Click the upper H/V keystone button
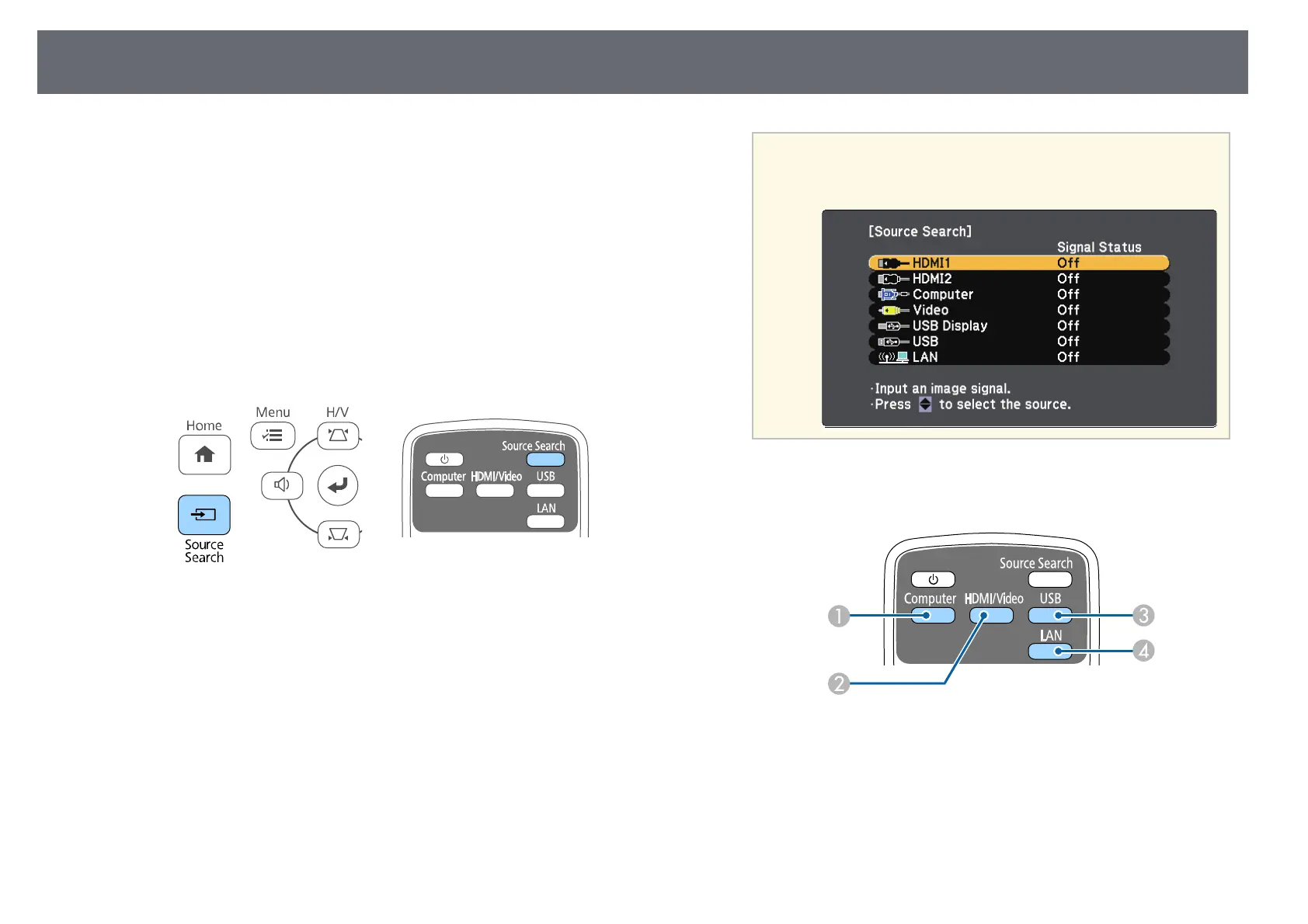The image size is (1308, 924). pos(338,436)
